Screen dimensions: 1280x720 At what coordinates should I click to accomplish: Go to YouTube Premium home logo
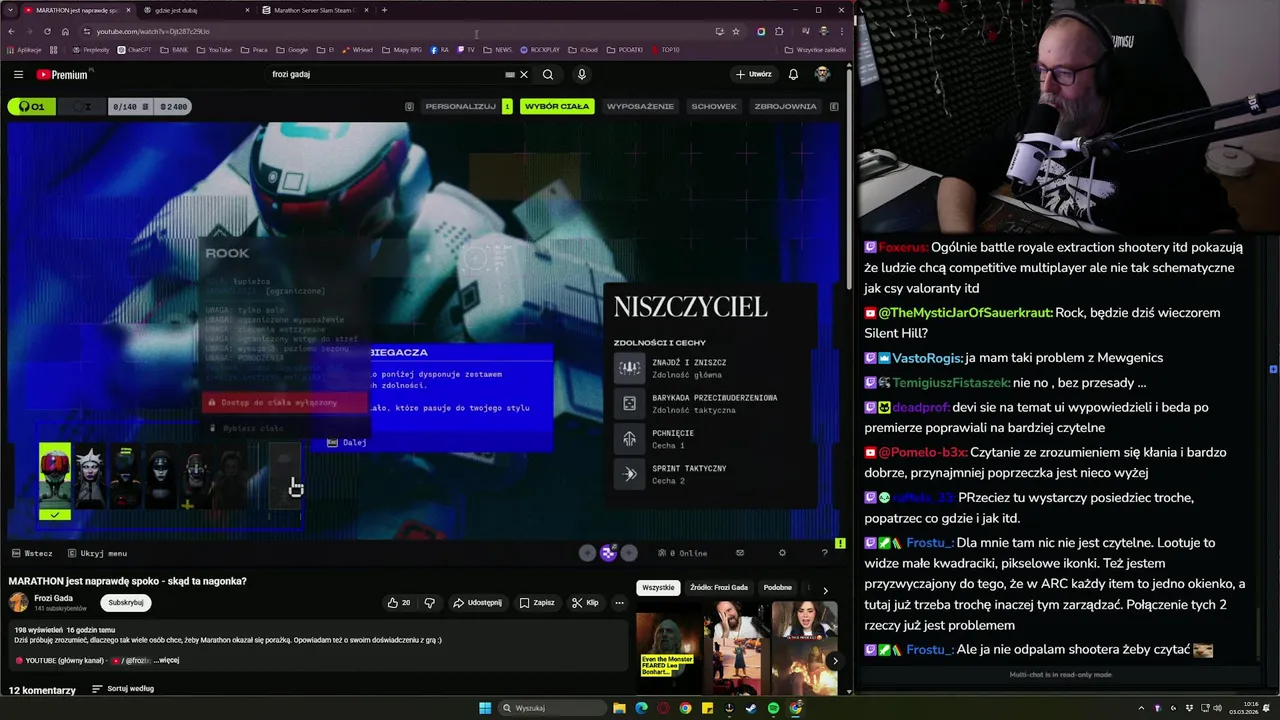[62, 74]
